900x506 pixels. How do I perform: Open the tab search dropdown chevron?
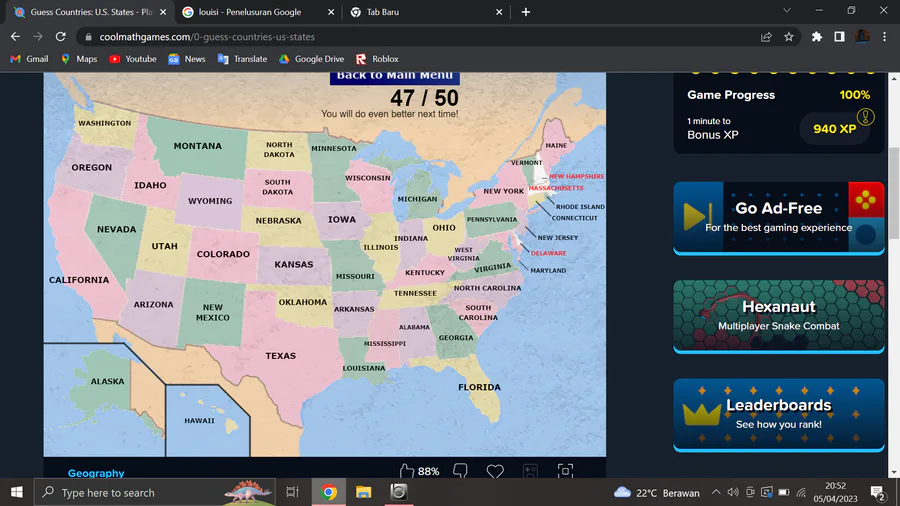click(x=787, y=11)
